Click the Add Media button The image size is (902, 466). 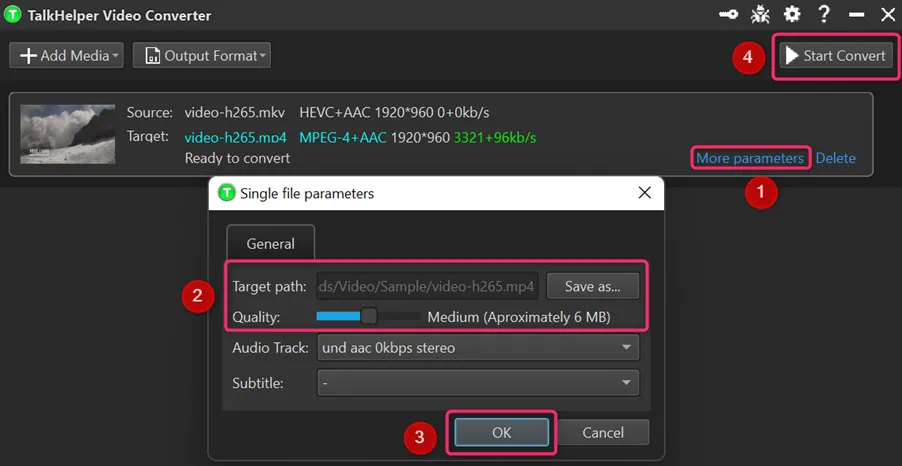(66, 55)
